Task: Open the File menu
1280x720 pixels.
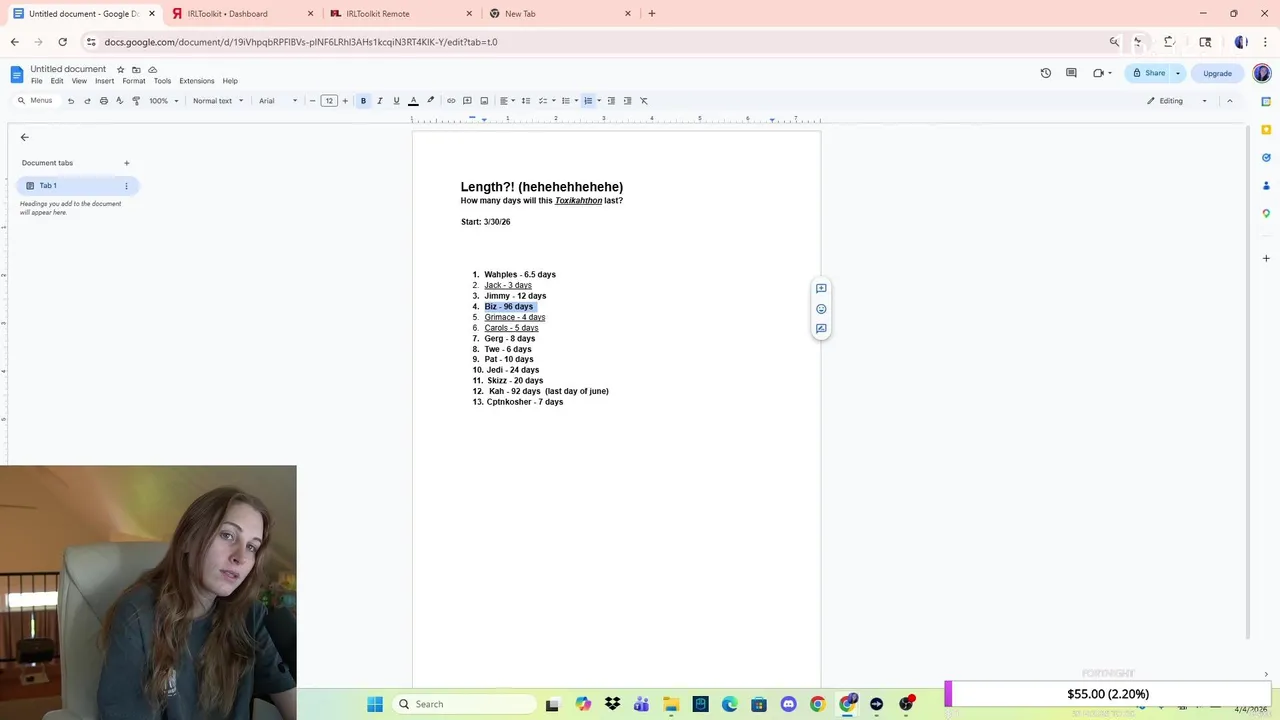Action: coord(37,81)
